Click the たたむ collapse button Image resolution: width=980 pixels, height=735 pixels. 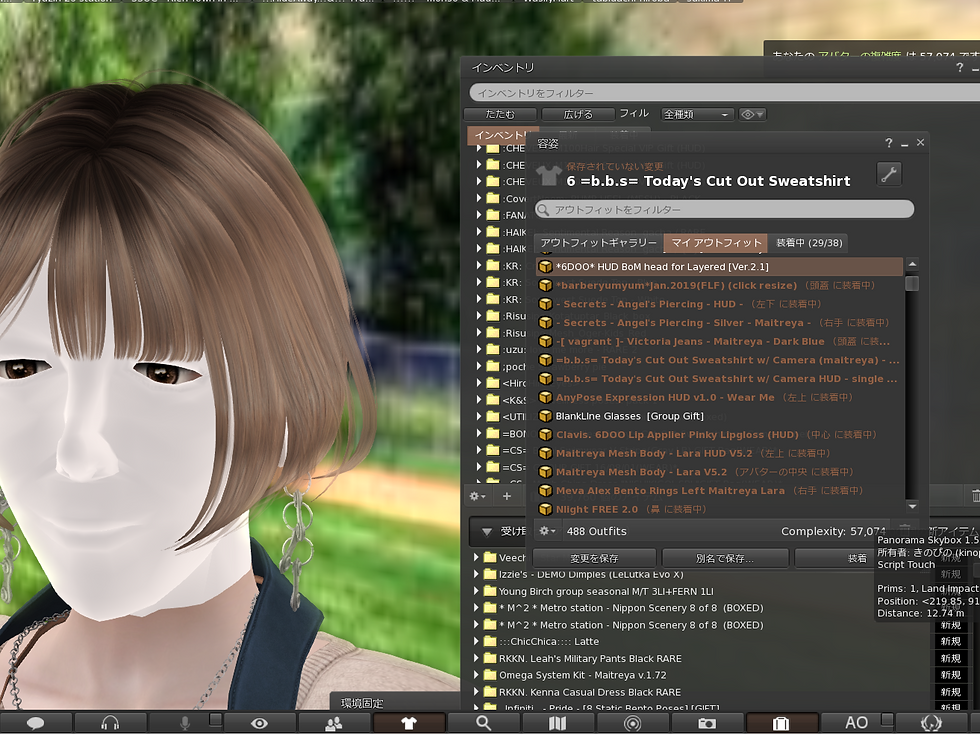coord(500,114)
